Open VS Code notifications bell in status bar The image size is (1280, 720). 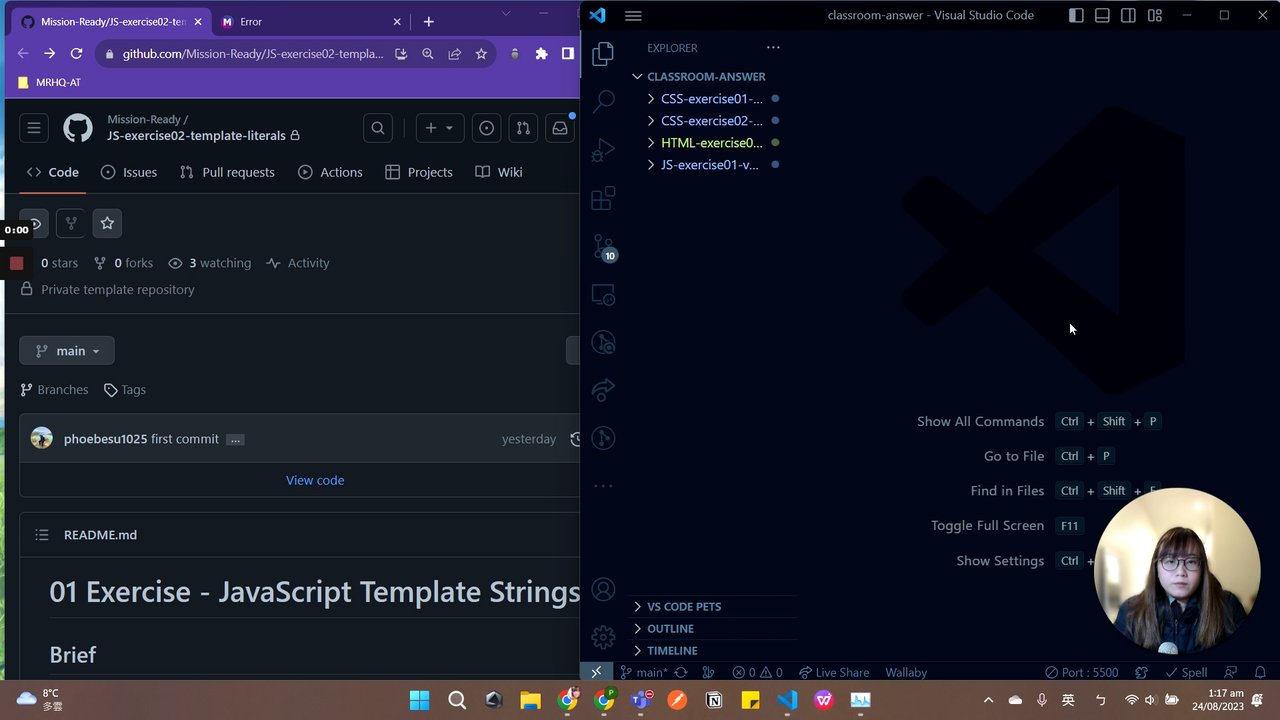coord(1260,673)
